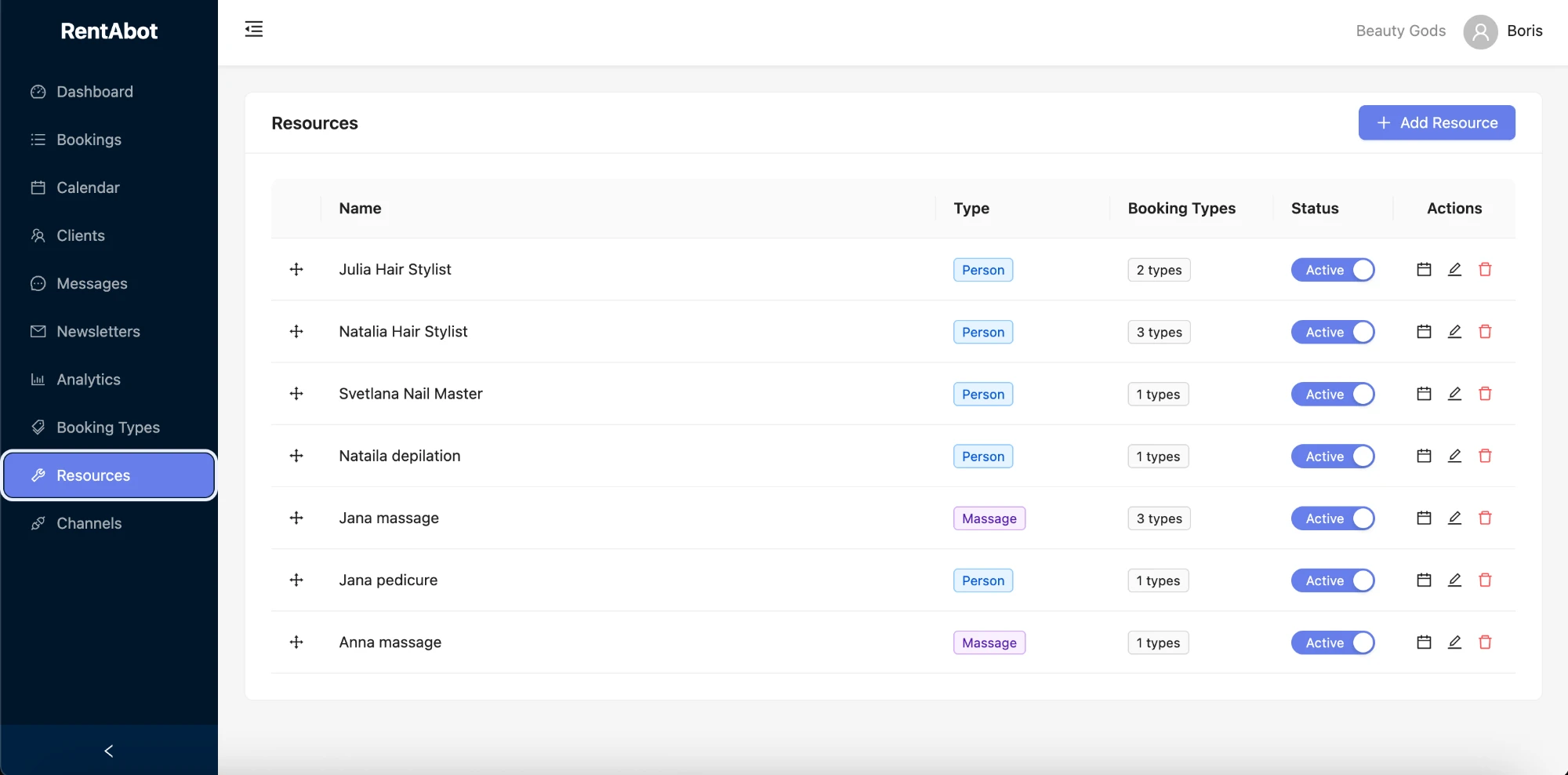This screenshot has height=775, width=1568.
Task: Delete Julia Hair Stylist resource
Action: click(1485, 269)
